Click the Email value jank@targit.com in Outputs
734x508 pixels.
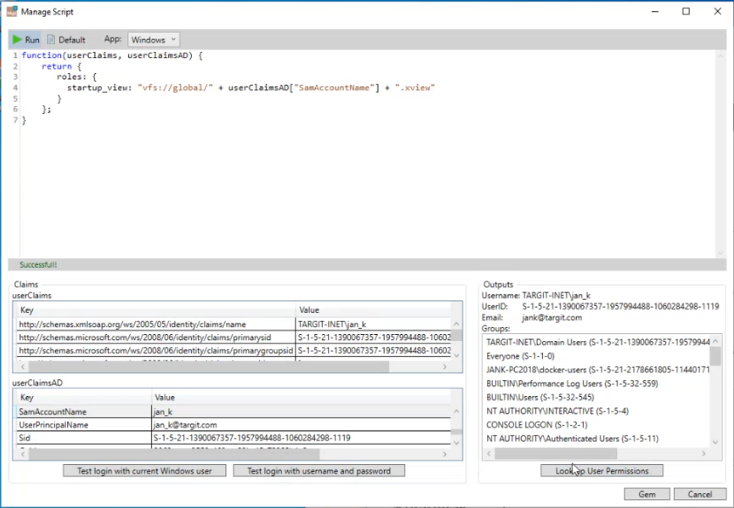552,317
